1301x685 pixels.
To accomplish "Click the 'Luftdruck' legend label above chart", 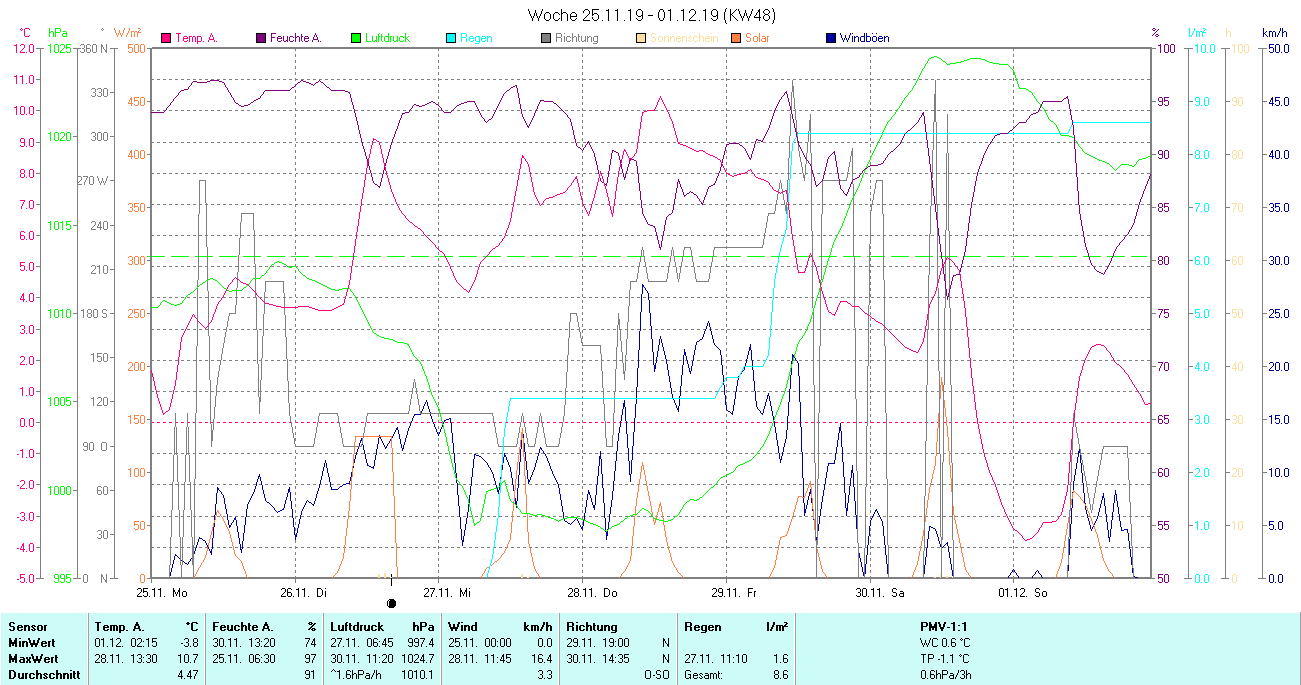I will 387,38.
